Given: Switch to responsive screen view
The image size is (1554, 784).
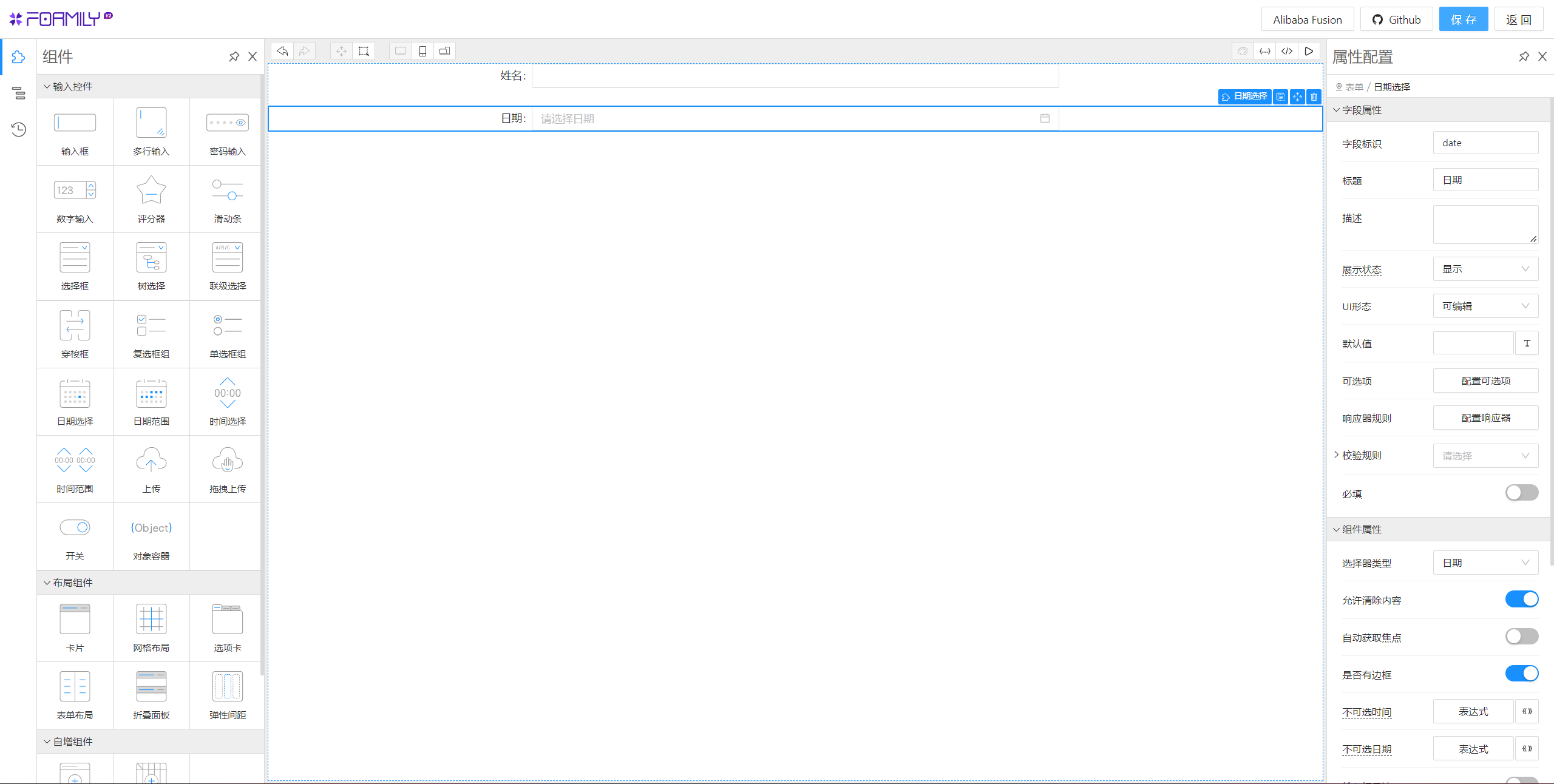Looking at the screenshot, I should point(444,51).
